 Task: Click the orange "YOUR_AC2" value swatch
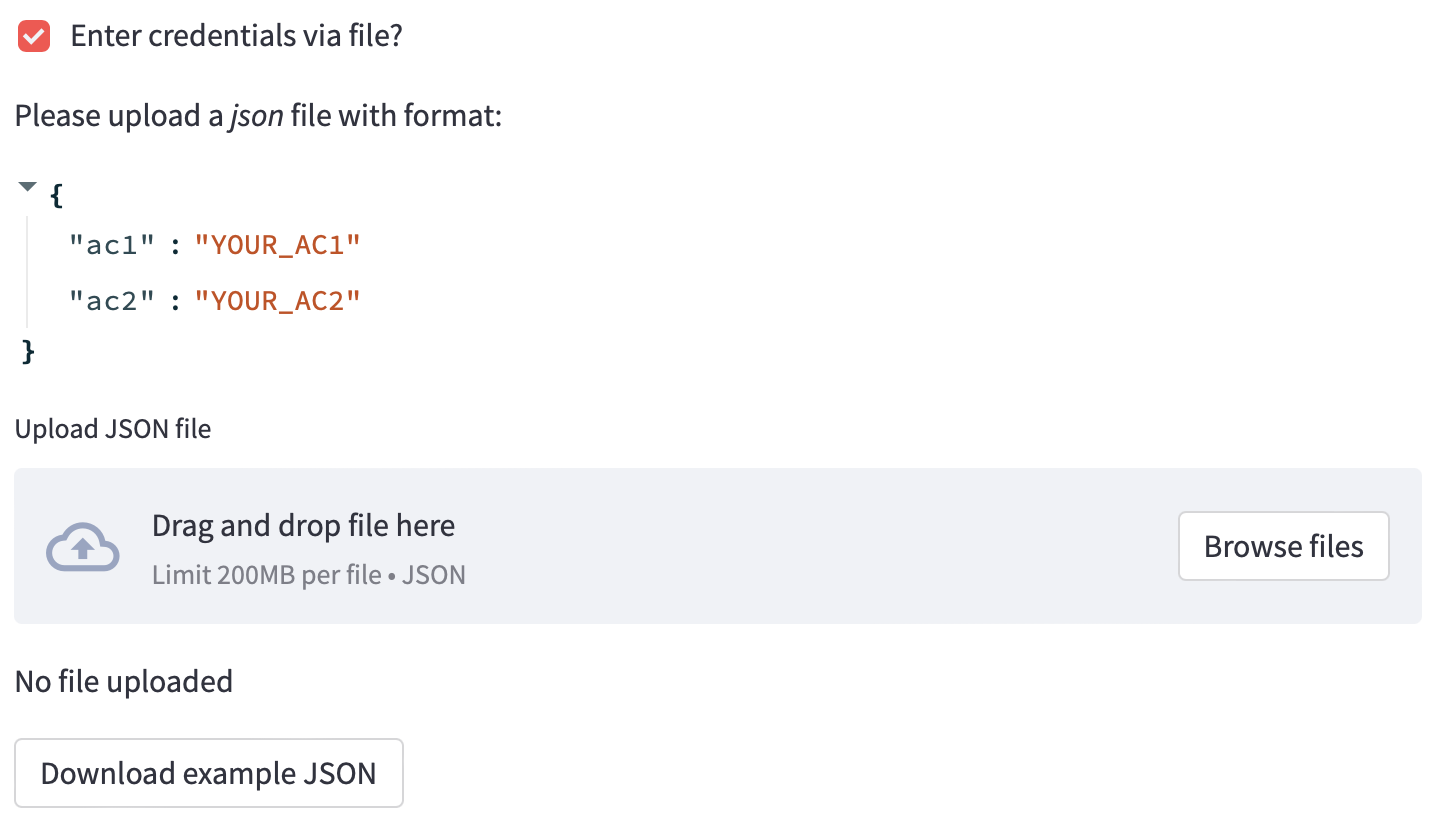click(278, 300)
